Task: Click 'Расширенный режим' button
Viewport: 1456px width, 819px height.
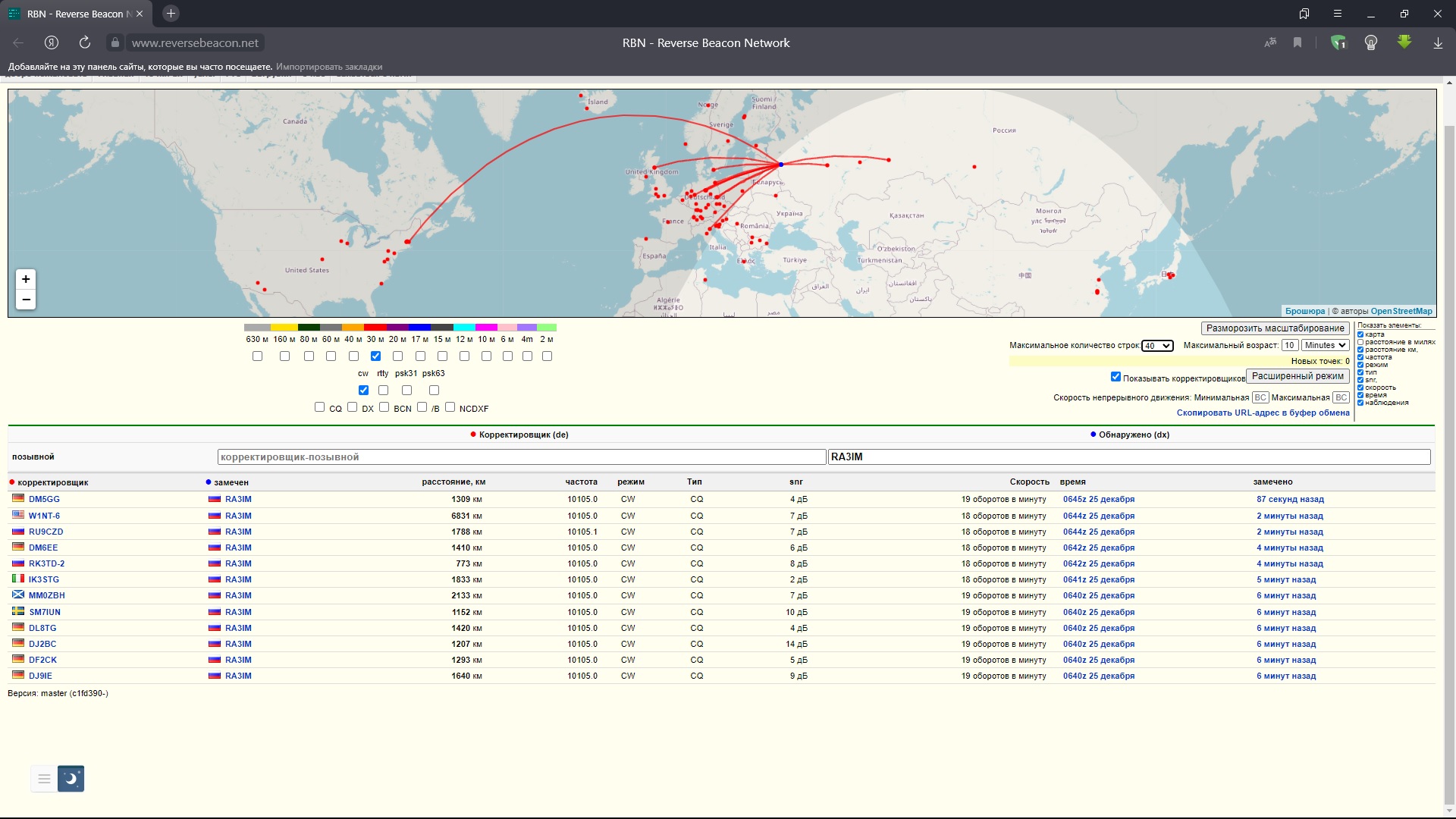Action: pos(1297,376)
